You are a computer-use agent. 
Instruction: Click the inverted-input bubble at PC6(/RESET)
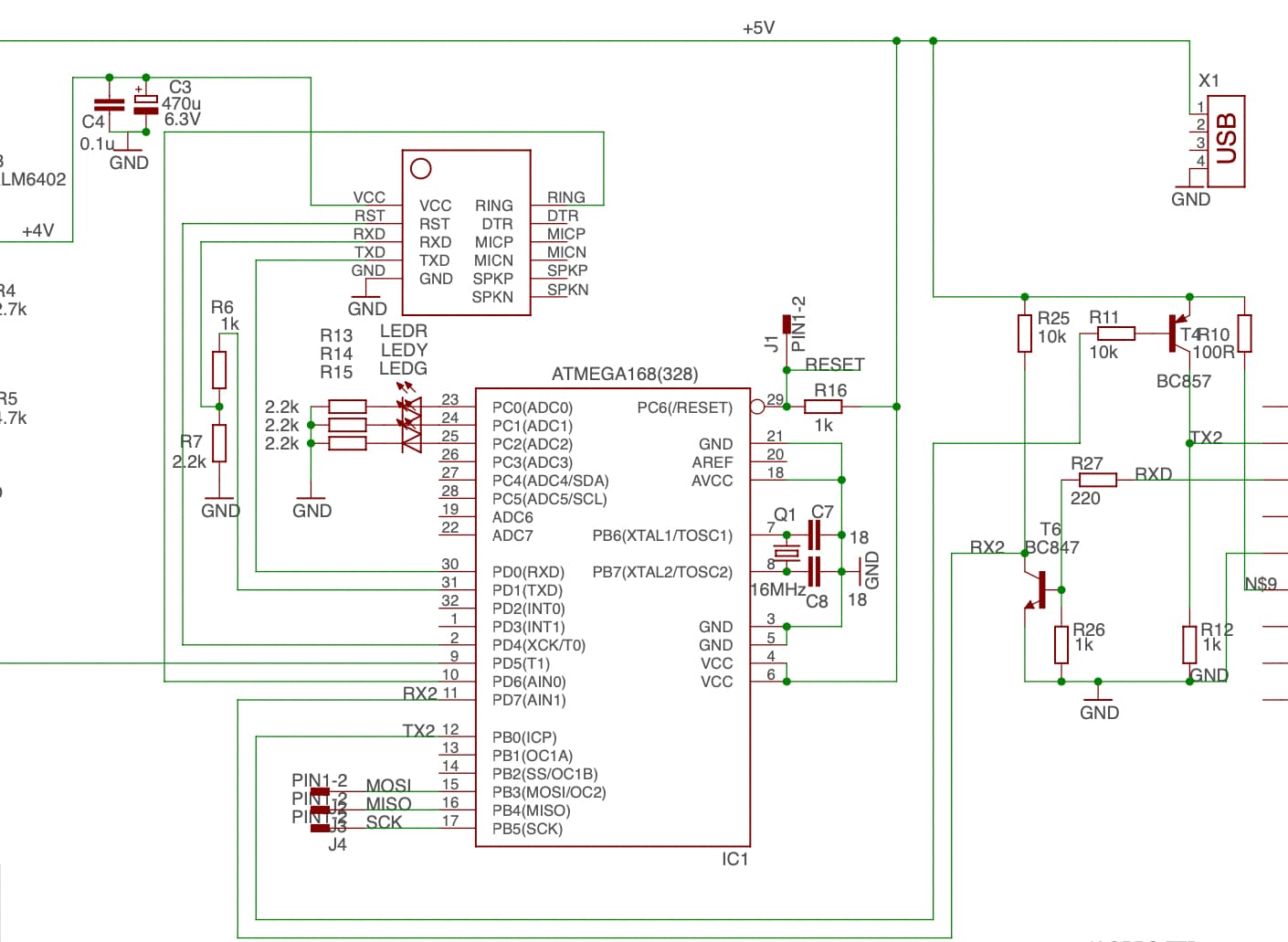tap(757, 407)
